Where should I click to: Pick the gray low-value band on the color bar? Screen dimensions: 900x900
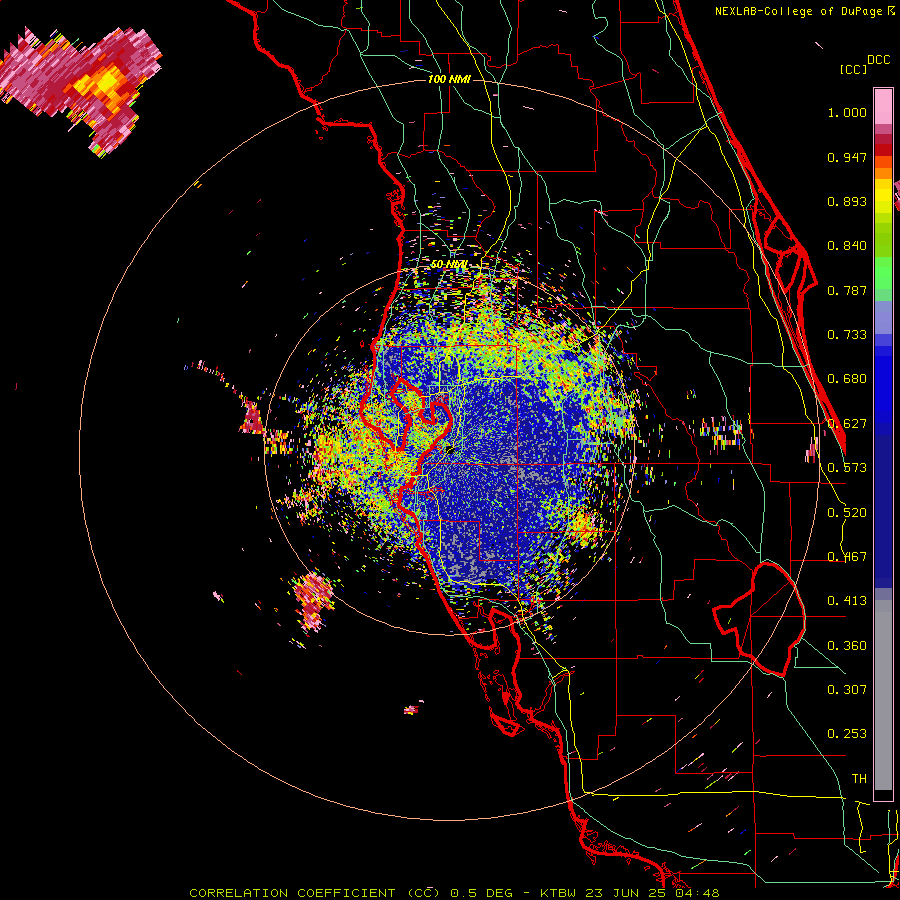tap(883, 695)
